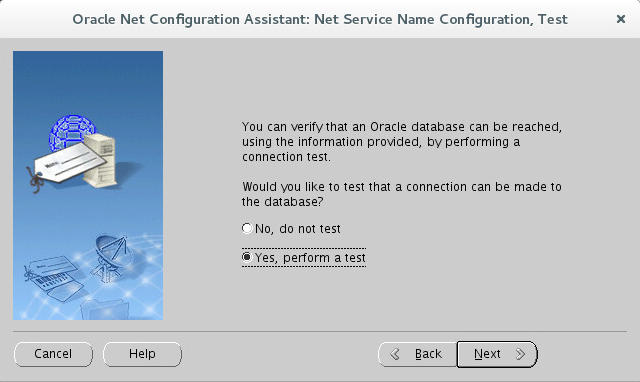640x382 pixels.
Task: Click the right chevron on the Next button
Action: point(520,354)
